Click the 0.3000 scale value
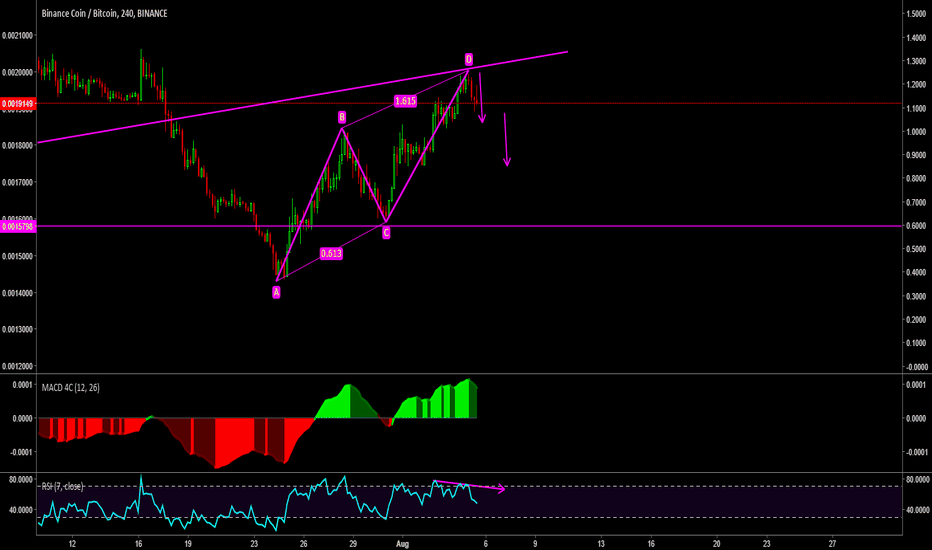 click(916, 296)
